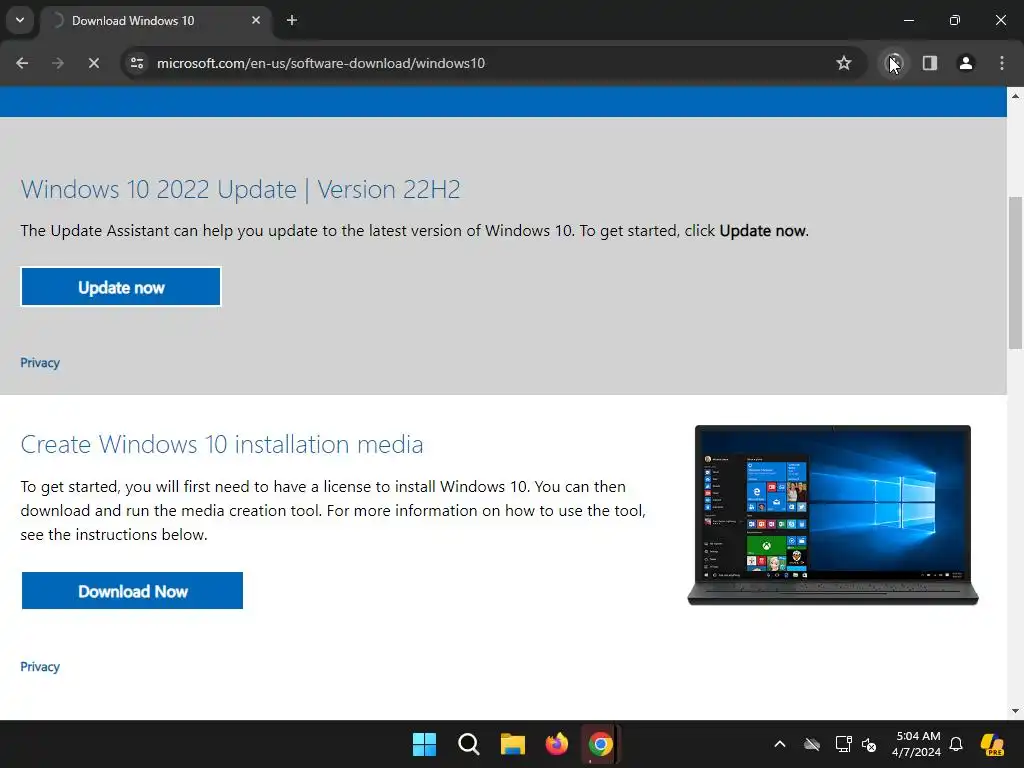Click the Chrome taskbar icon
The image size is (1024, 768).
tap(600, 744)
